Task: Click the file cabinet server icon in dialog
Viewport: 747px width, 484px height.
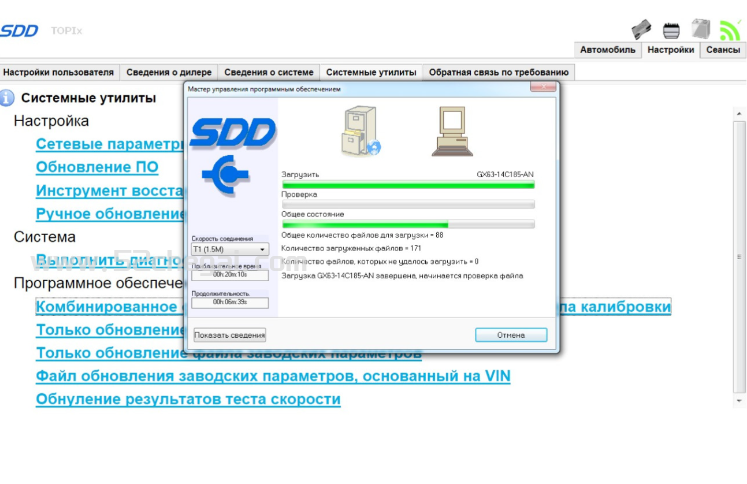Action: click(x=361, y=131)
